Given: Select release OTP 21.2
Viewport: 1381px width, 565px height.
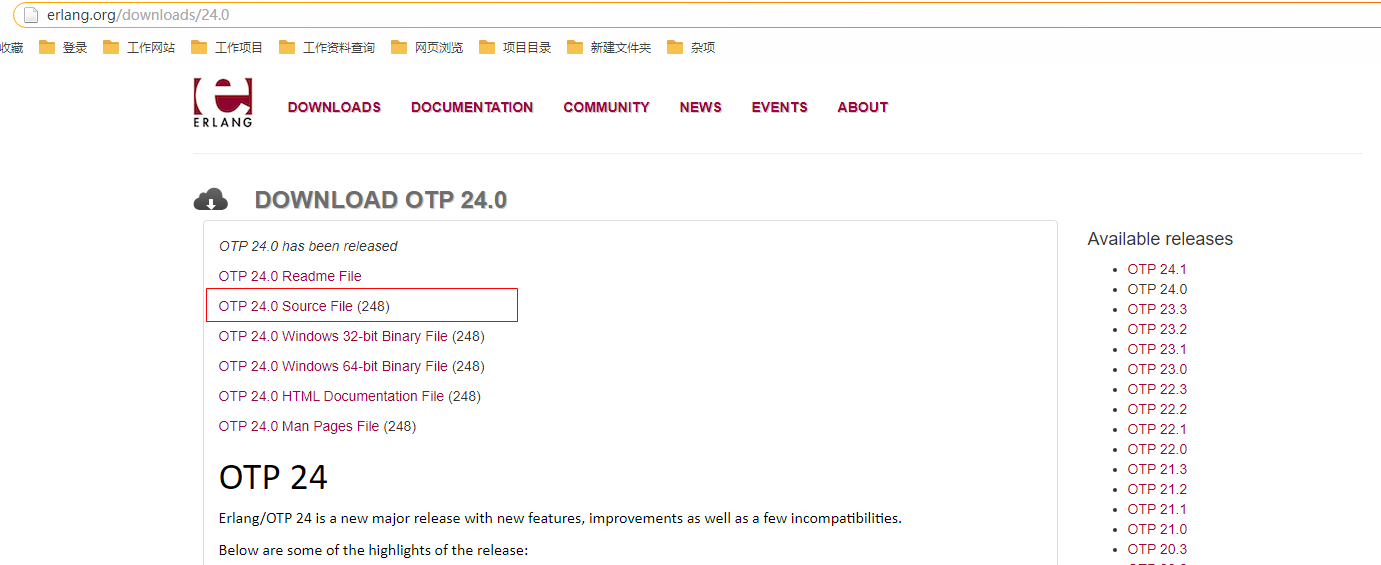Looking at the screenshot, I should coord(1157,489).
